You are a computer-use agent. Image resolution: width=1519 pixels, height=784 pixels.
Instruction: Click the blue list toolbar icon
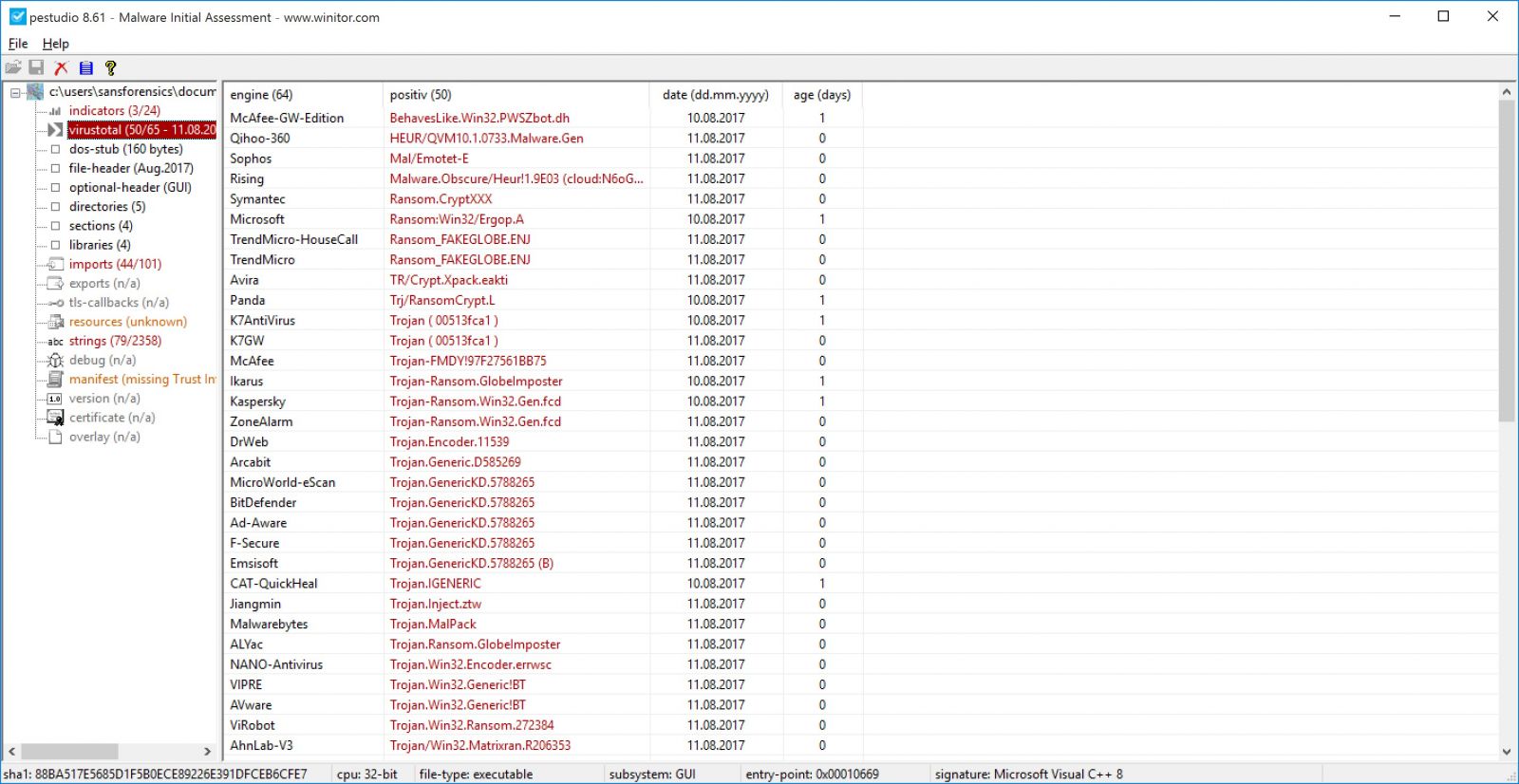click(86, 67)
